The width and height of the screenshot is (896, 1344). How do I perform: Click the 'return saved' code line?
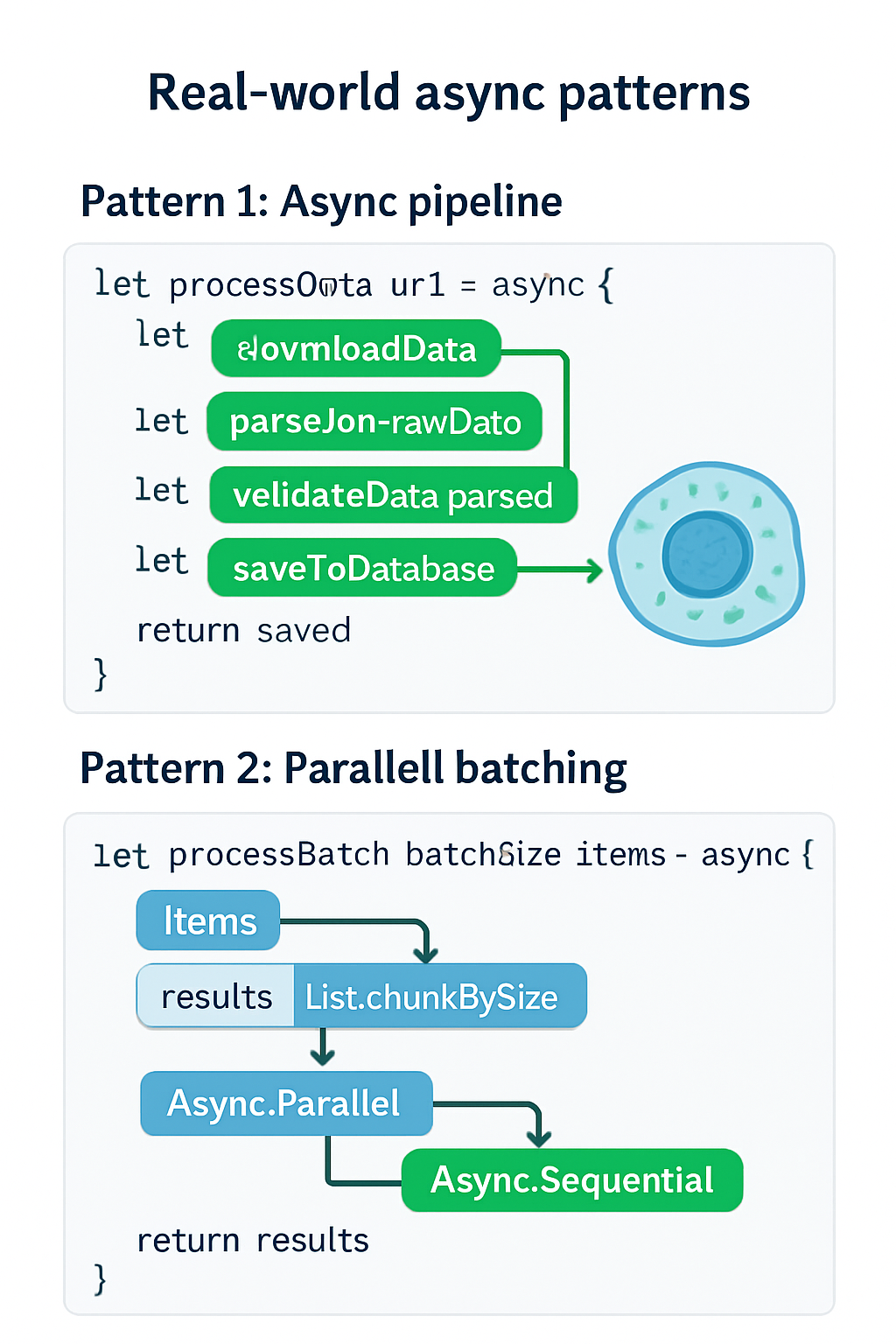pyautogui.click(x=243, y=630)
